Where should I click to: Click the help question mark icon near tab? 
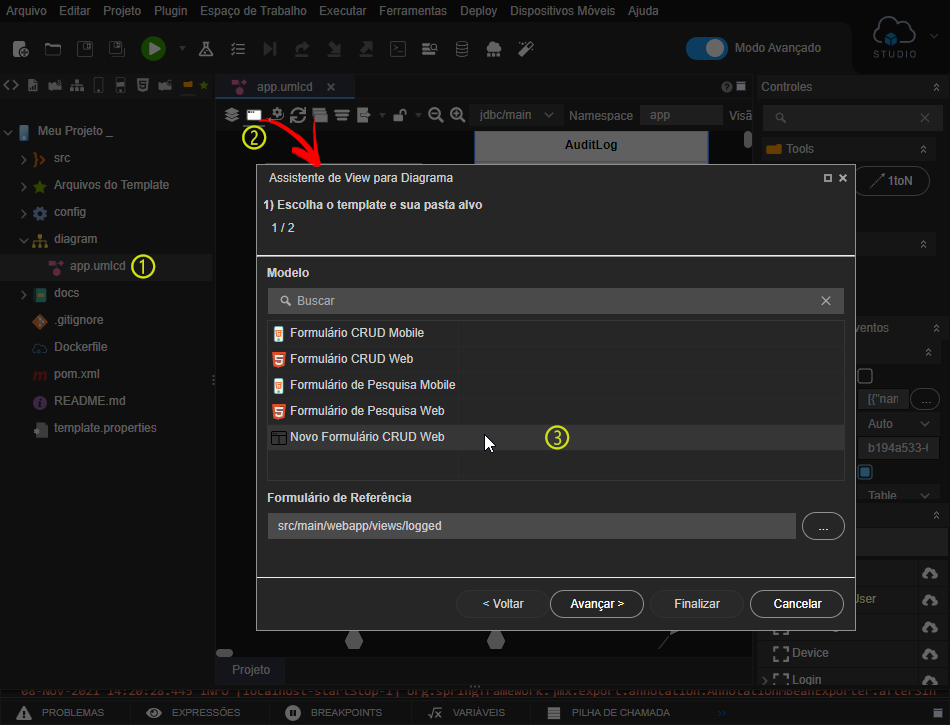(x=727, y=87)
